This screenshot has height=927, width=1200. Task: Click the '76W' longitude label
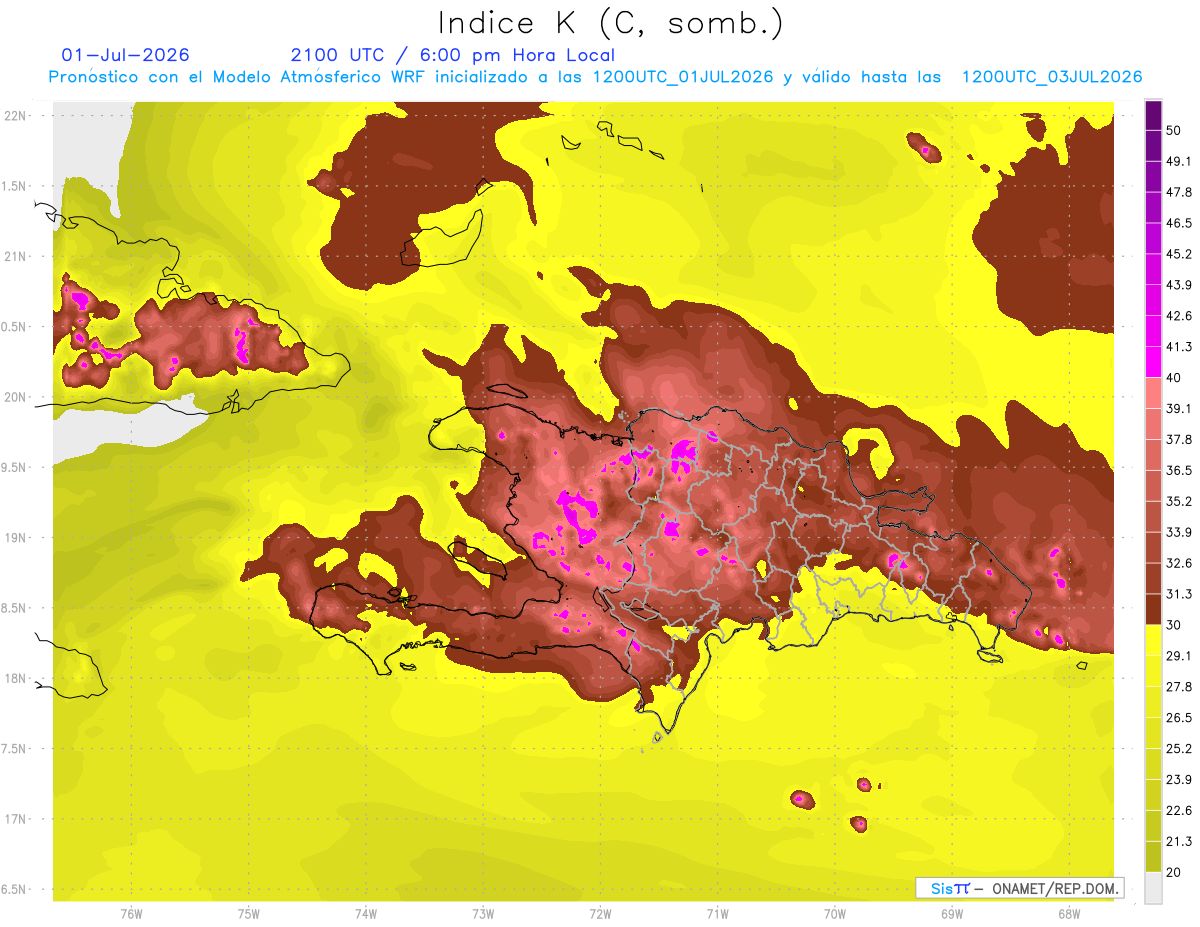coord(131,915)
